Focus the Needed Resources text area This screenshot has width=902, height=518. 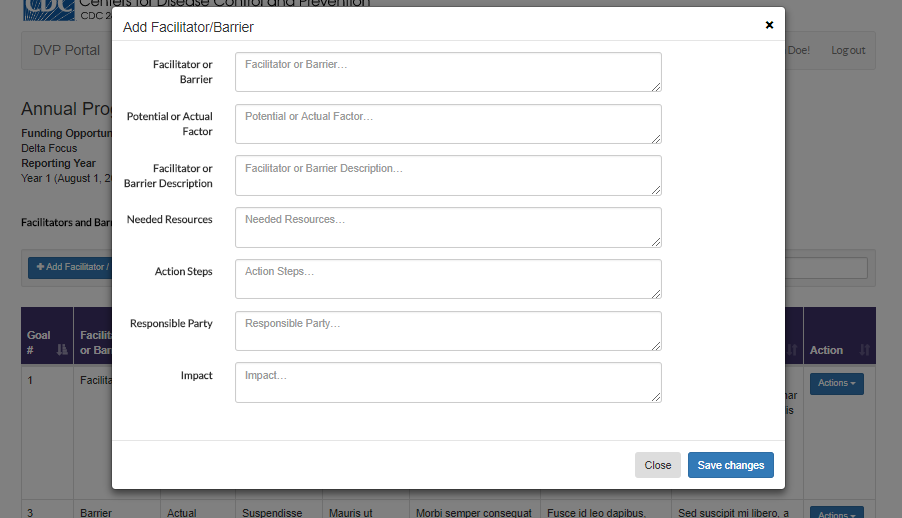point(447,227)
